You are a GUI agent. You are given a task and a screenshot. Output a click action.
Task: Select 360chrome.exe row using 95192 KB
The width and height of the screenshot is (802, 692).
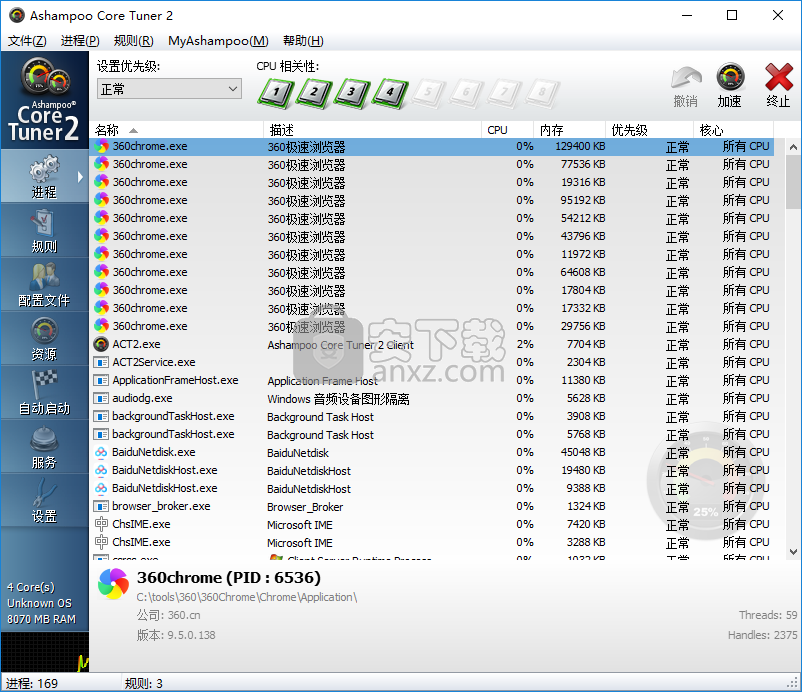[432, 200]
